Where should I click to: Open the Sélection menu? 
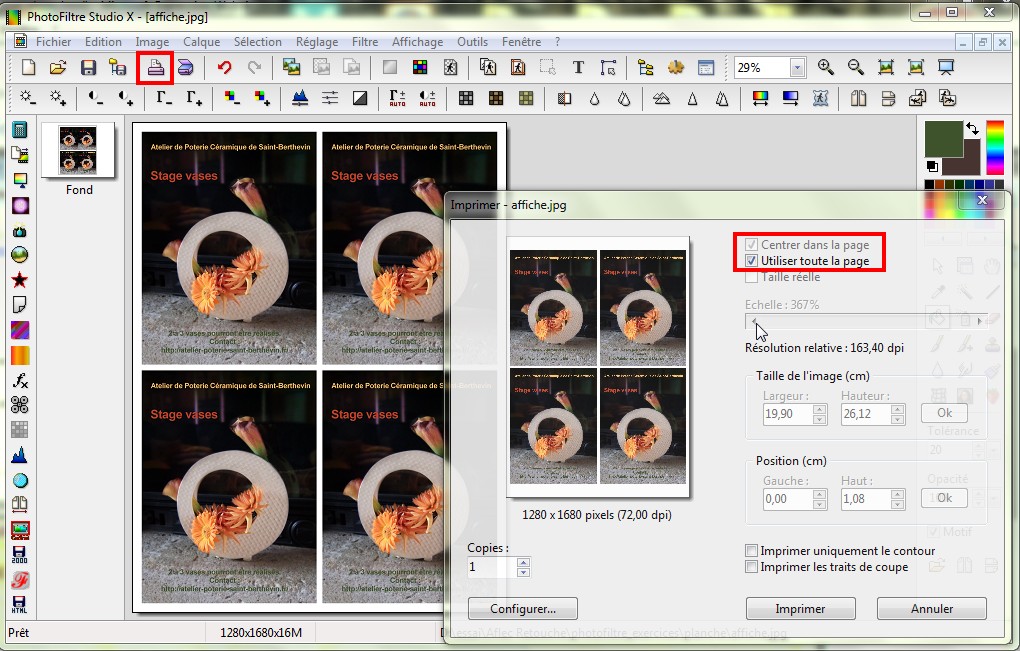(258, 42)
